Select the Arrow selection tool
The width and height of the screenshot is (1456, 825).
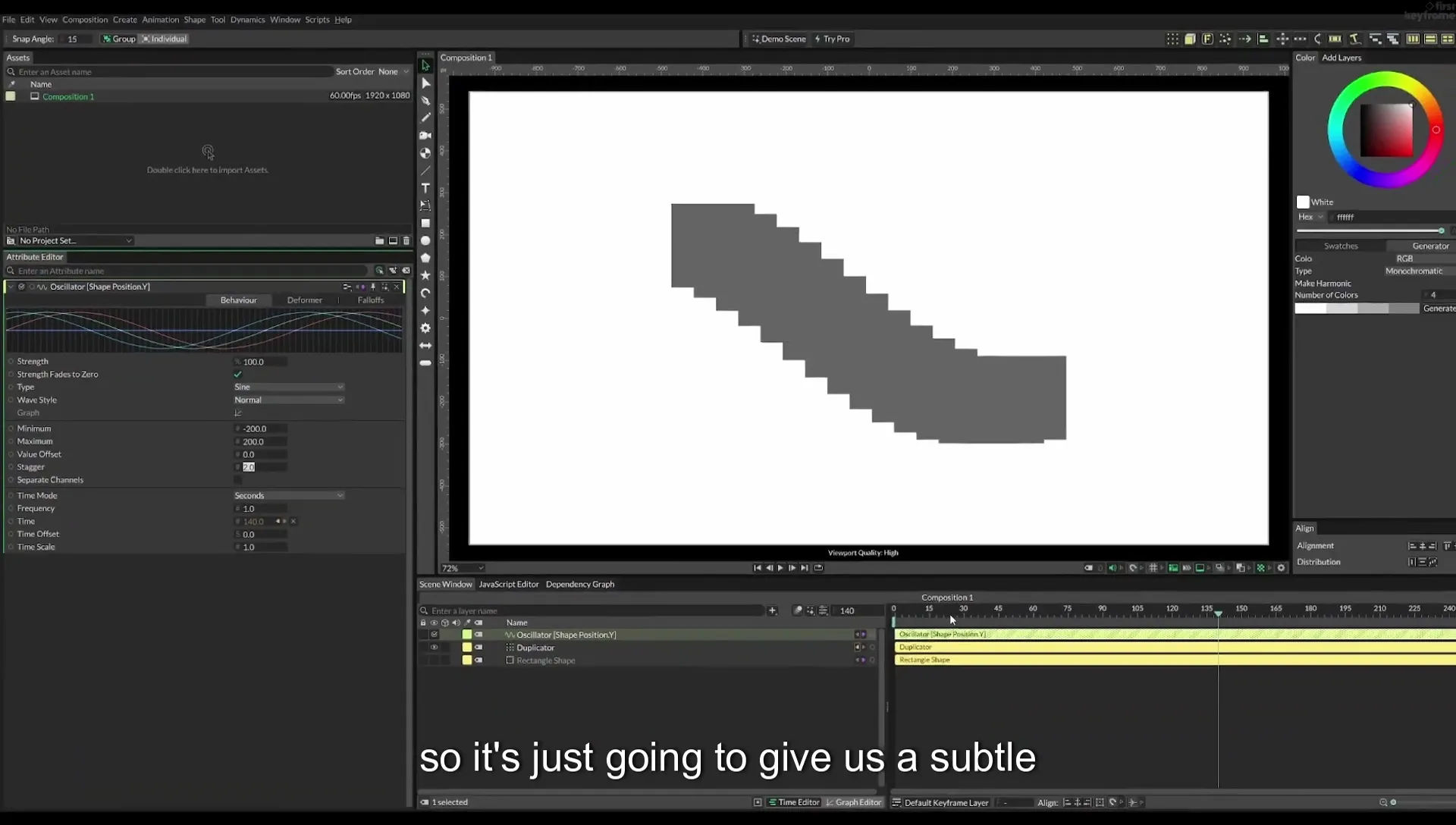pos(425,65)
